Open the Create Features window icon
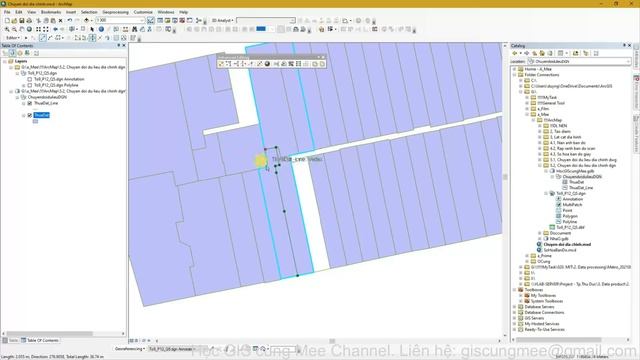This screenshot has width=640, height=360. (x=133, y=38)
